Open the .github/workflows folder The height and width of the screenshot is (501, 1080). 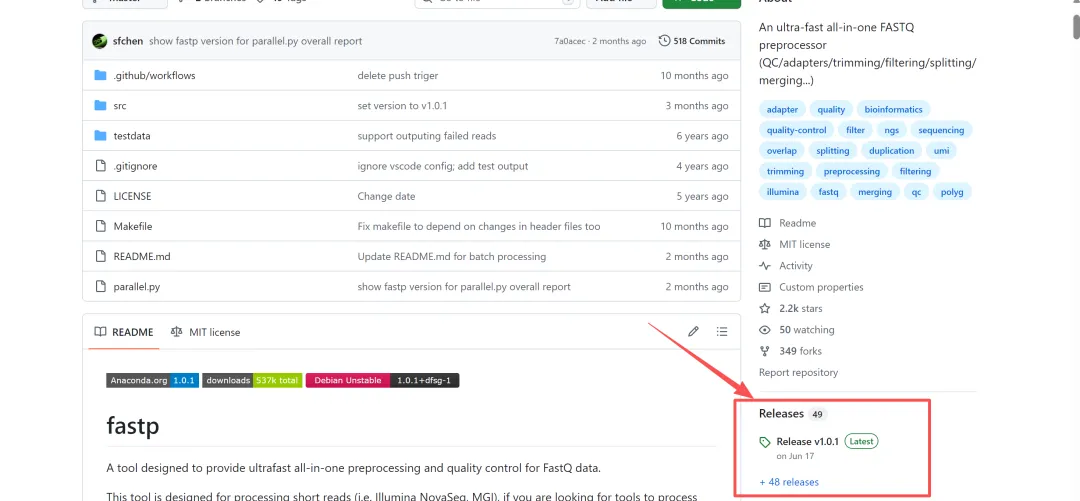[x=154, y=76]
